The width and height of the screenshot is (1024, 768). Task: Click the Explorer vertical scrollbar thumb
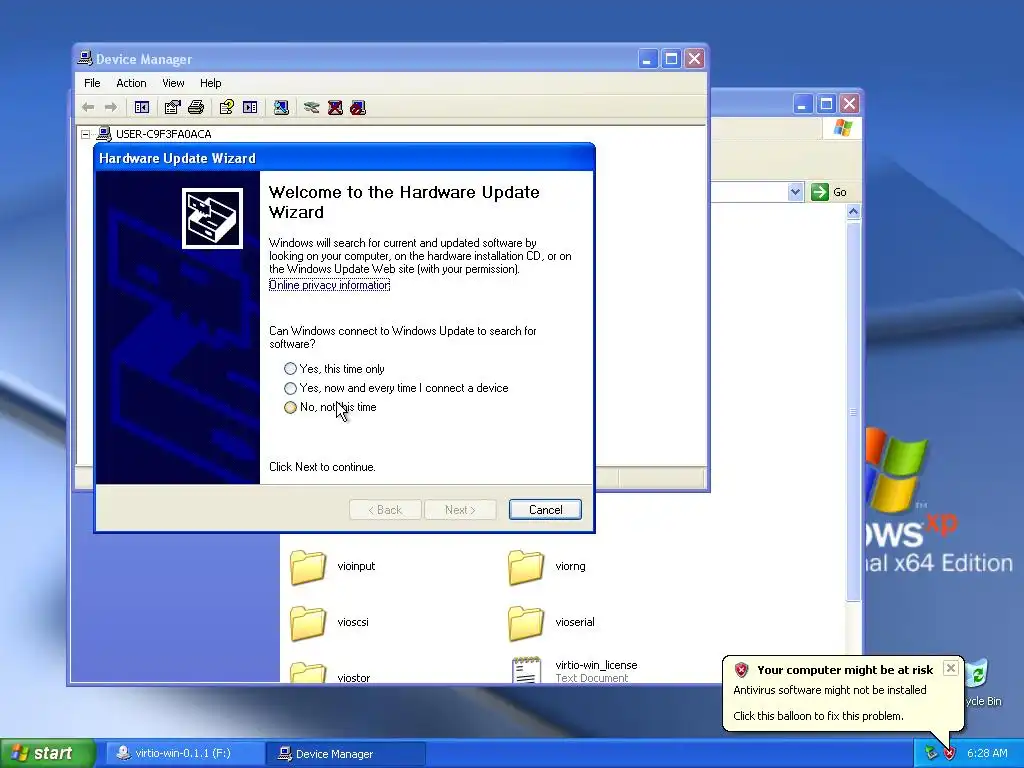853,411
